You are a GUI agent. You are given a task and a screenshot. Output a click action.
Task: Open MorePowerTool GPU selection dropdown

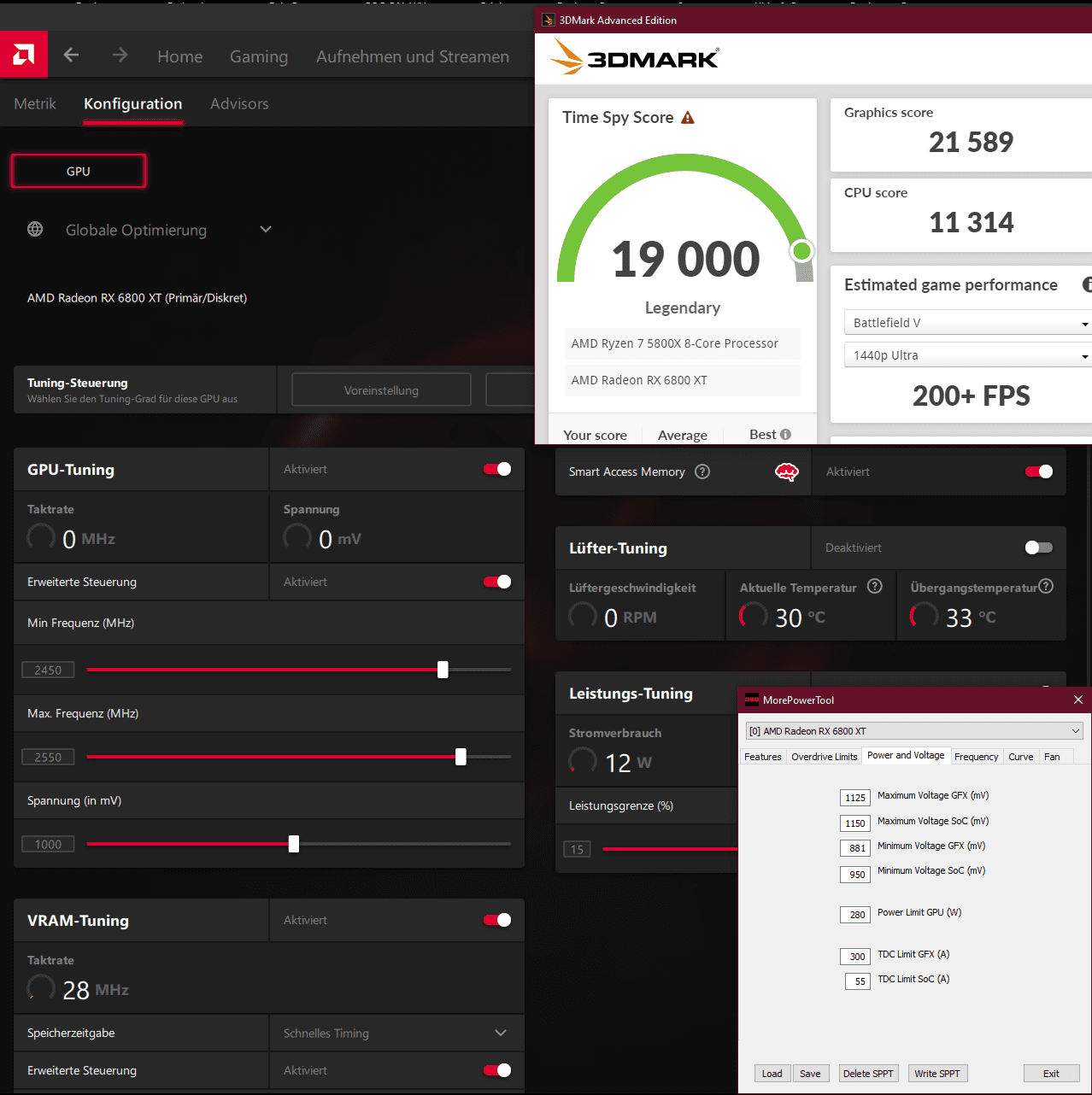coord(914,730)
